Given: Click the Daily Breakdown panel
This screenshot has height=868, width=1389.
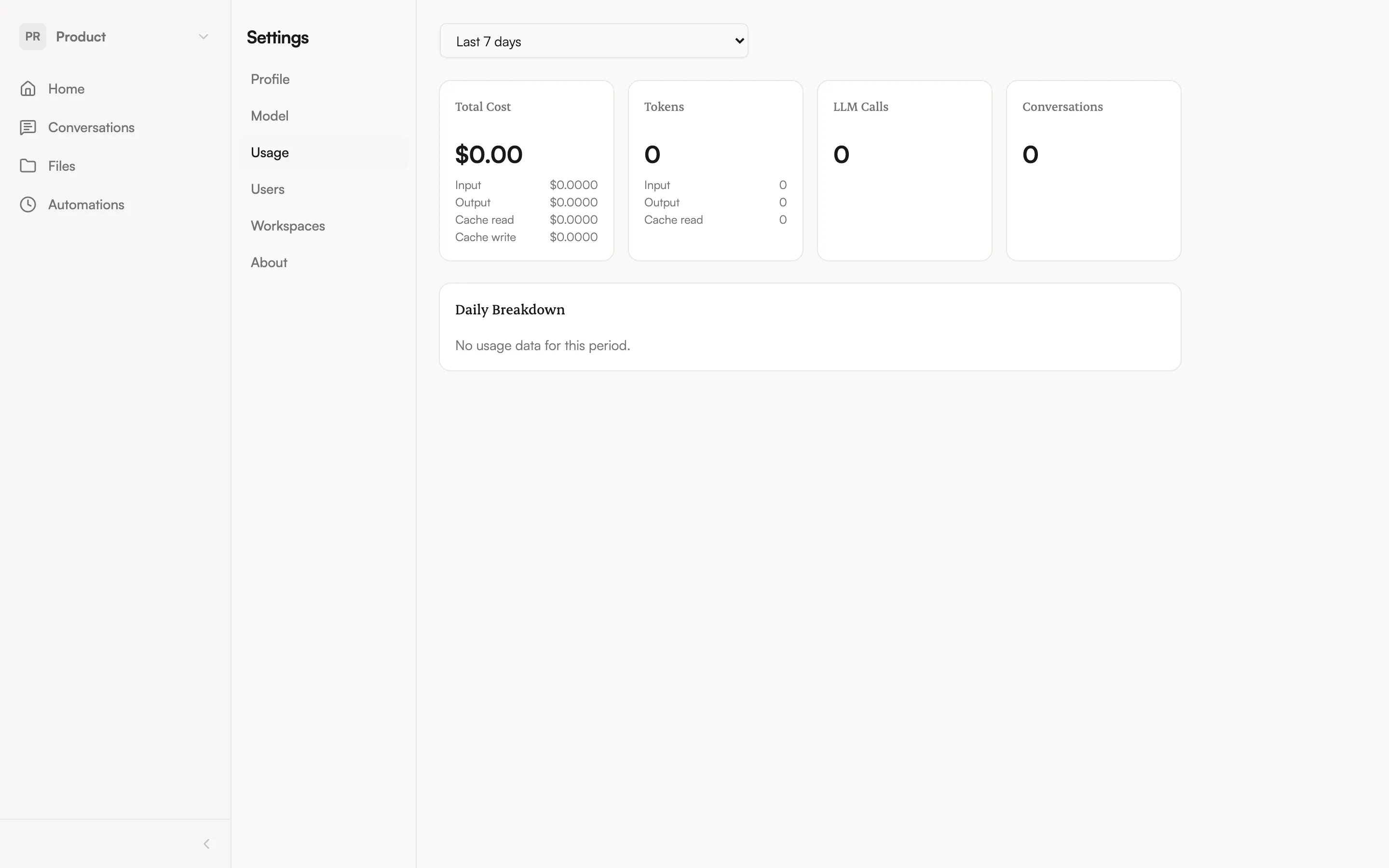Looking at the screenshot, I should tap(809, 326).
